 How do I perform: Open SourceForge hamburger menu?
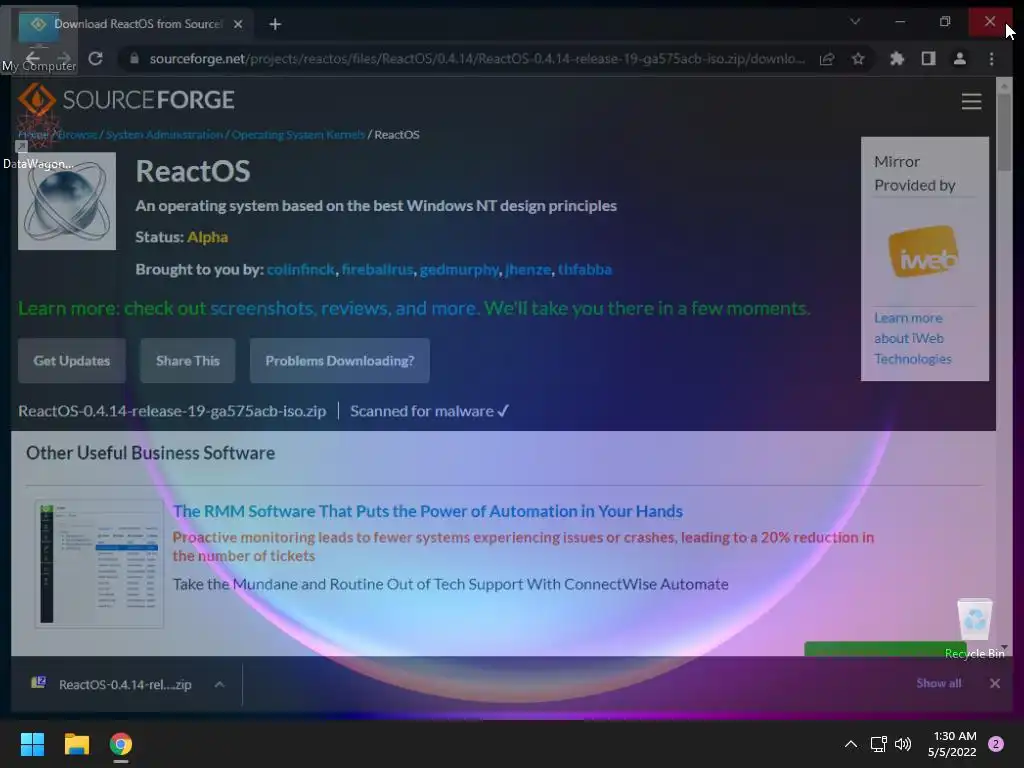[x=971, y=101]
